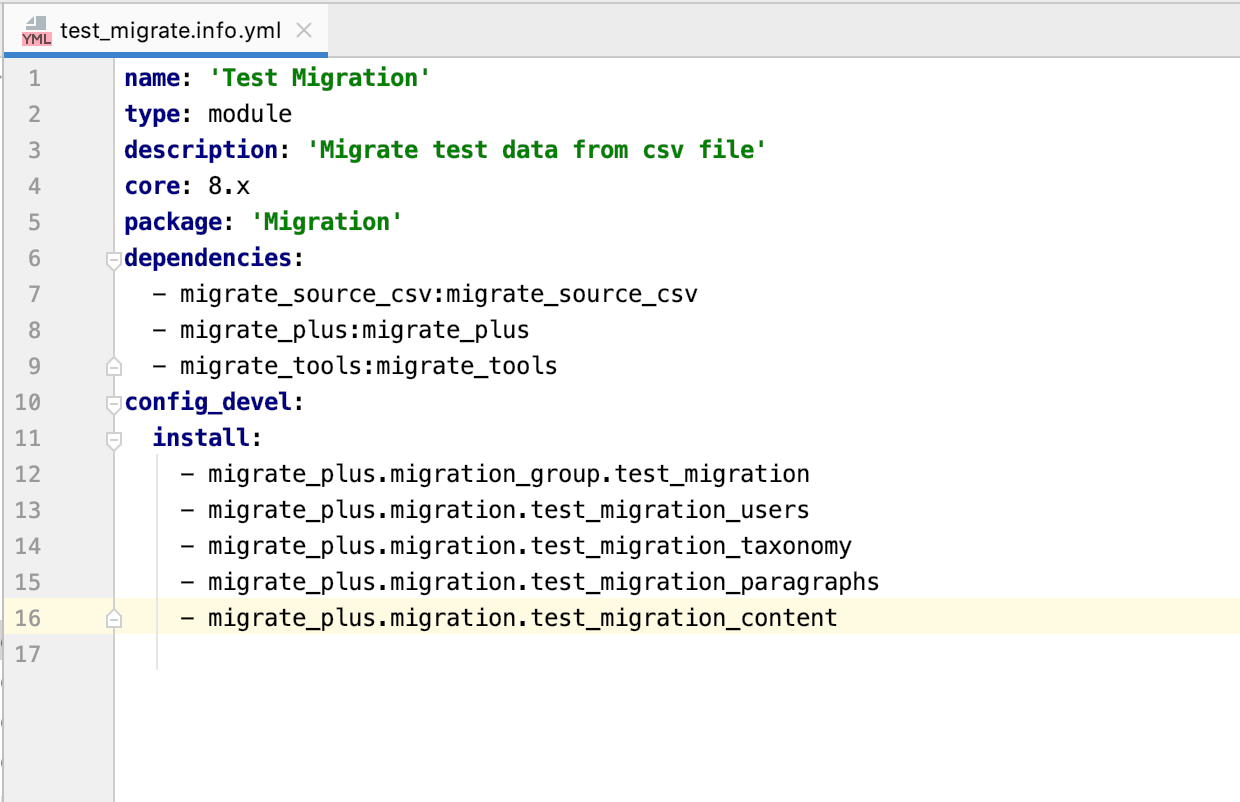This screenshot has height=802, width=1240.
Task: Click the 8.x core version value
Action: pyautogui.click(x=229, y=185)
